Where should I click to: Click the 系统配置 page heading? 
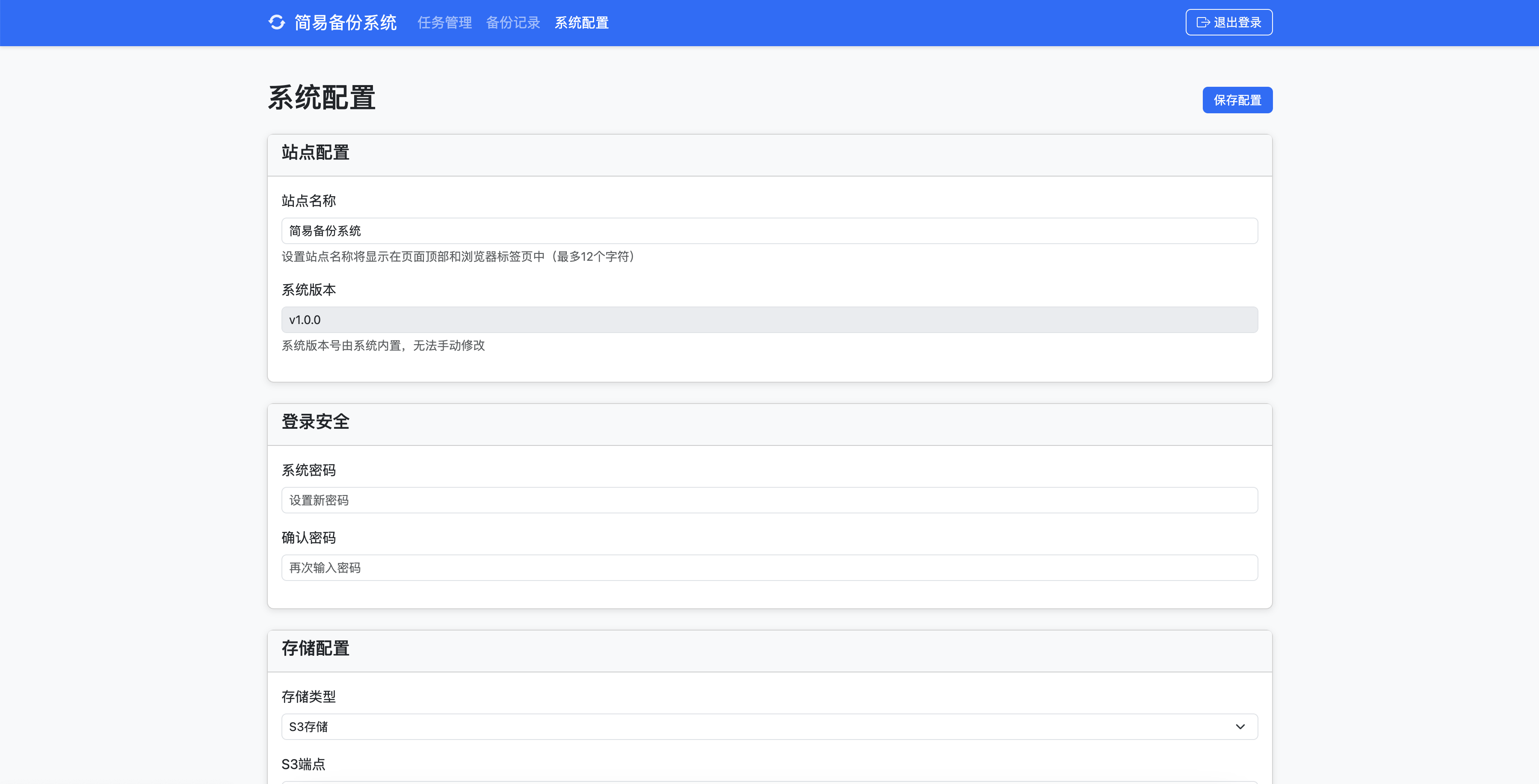321,98
